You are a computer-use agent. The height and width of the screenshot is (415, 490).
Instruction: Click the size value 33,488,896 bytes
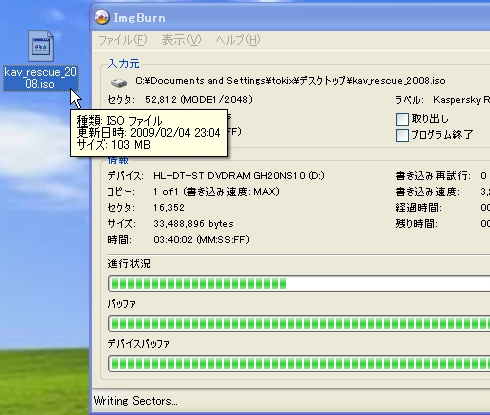193,224
